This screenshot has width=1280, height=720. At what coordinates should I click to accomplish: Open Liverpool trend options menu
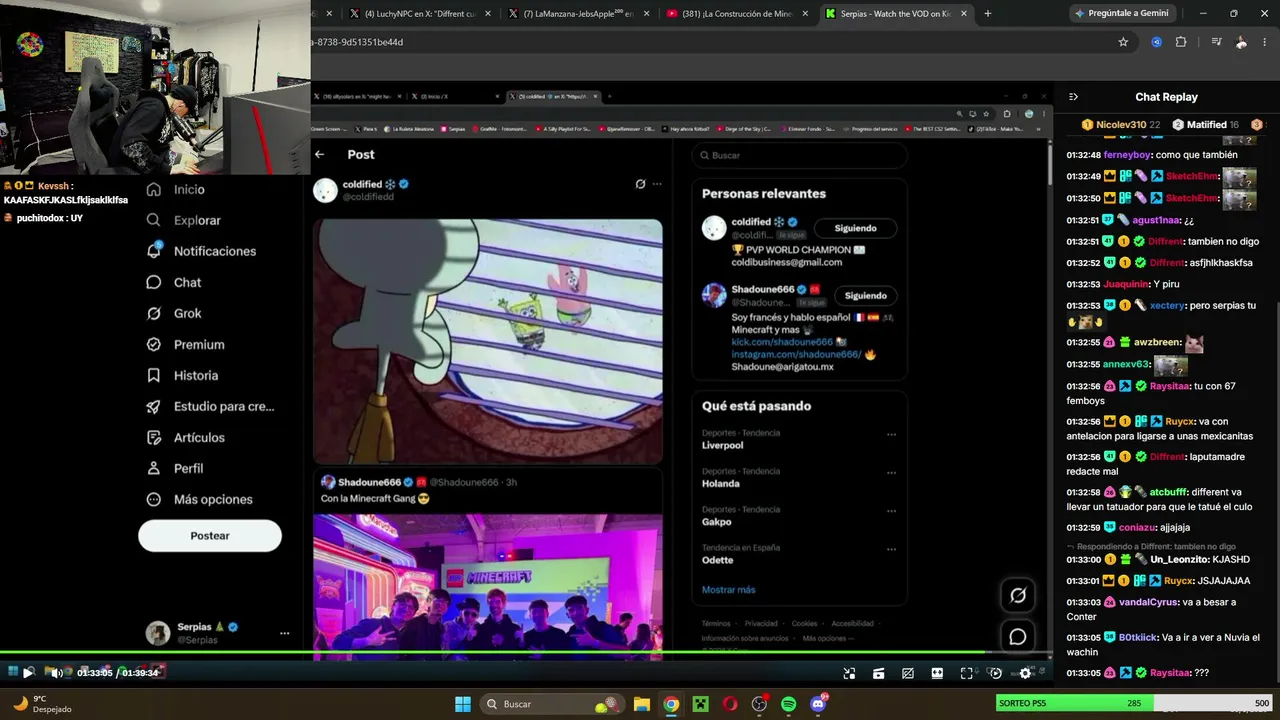pyautogui.click(x=891, y=435)
